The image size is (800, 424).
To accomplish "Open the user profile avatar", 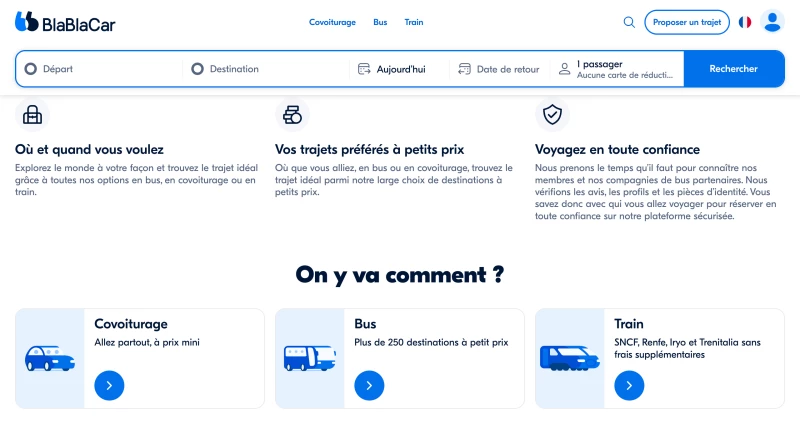I will click(x=772, y=22).
